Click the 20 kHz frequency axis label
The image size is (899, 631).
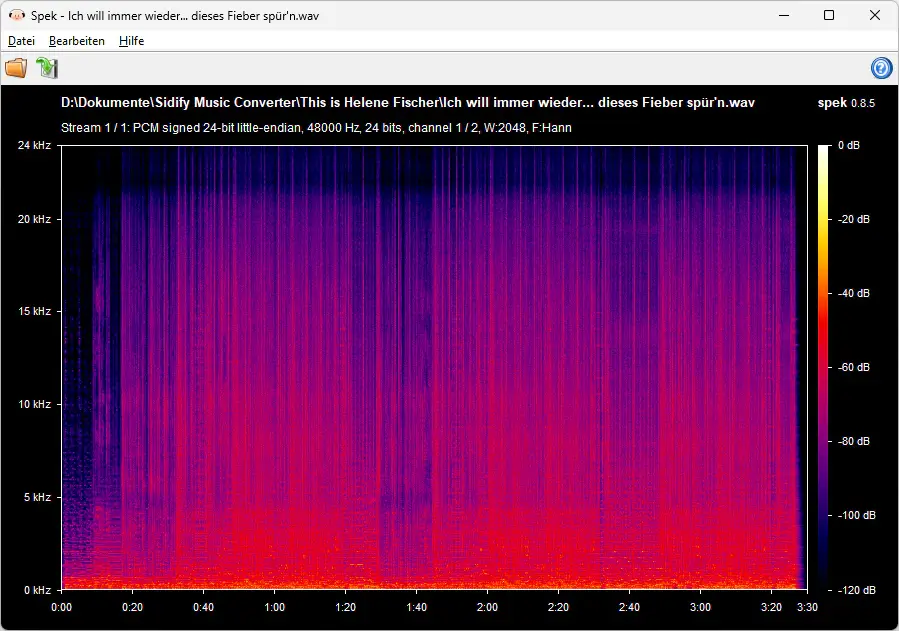(x=34, y=219)
